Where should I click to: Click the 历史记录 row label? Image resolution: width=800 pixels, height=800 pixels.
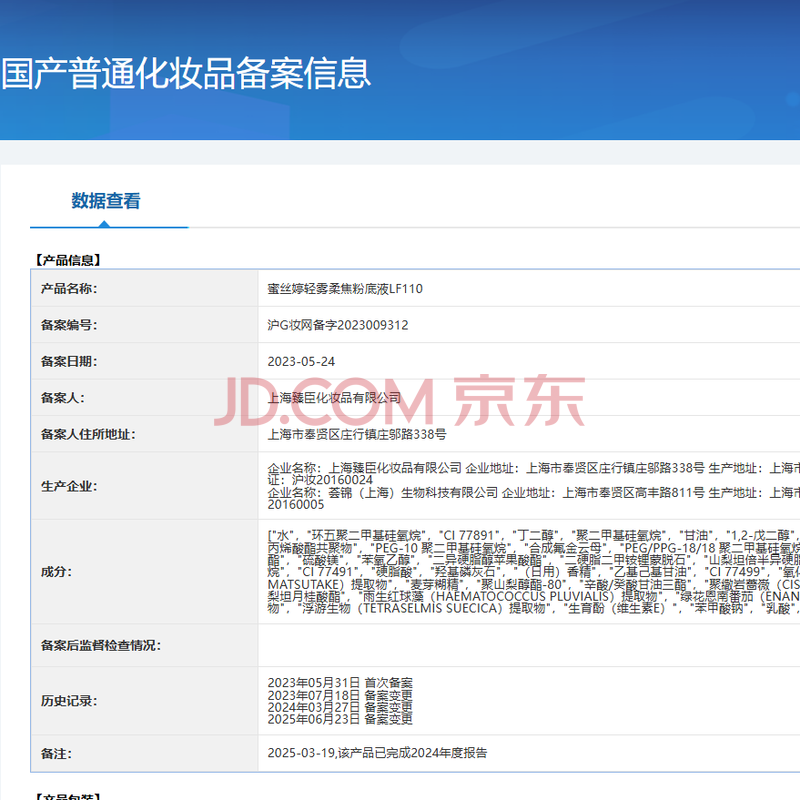pos(69,700)
